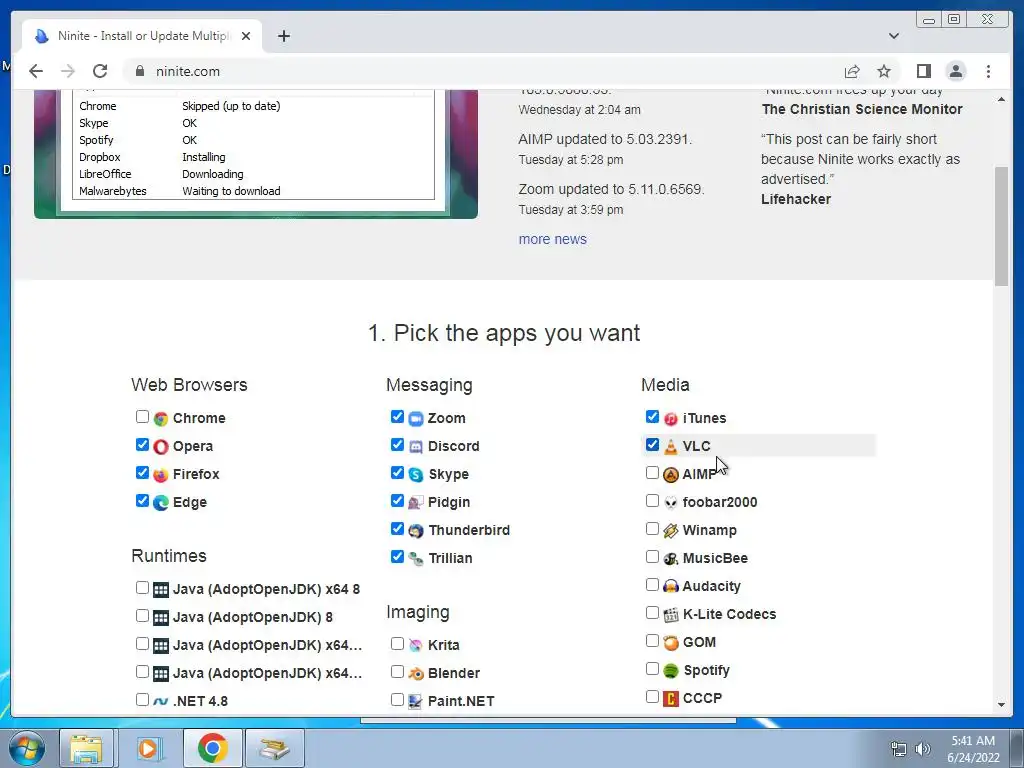The height and width of the screenshot is (768, 1024).
Task: Click the K-Lite Codecs icon
Action: tap(671, 615)
